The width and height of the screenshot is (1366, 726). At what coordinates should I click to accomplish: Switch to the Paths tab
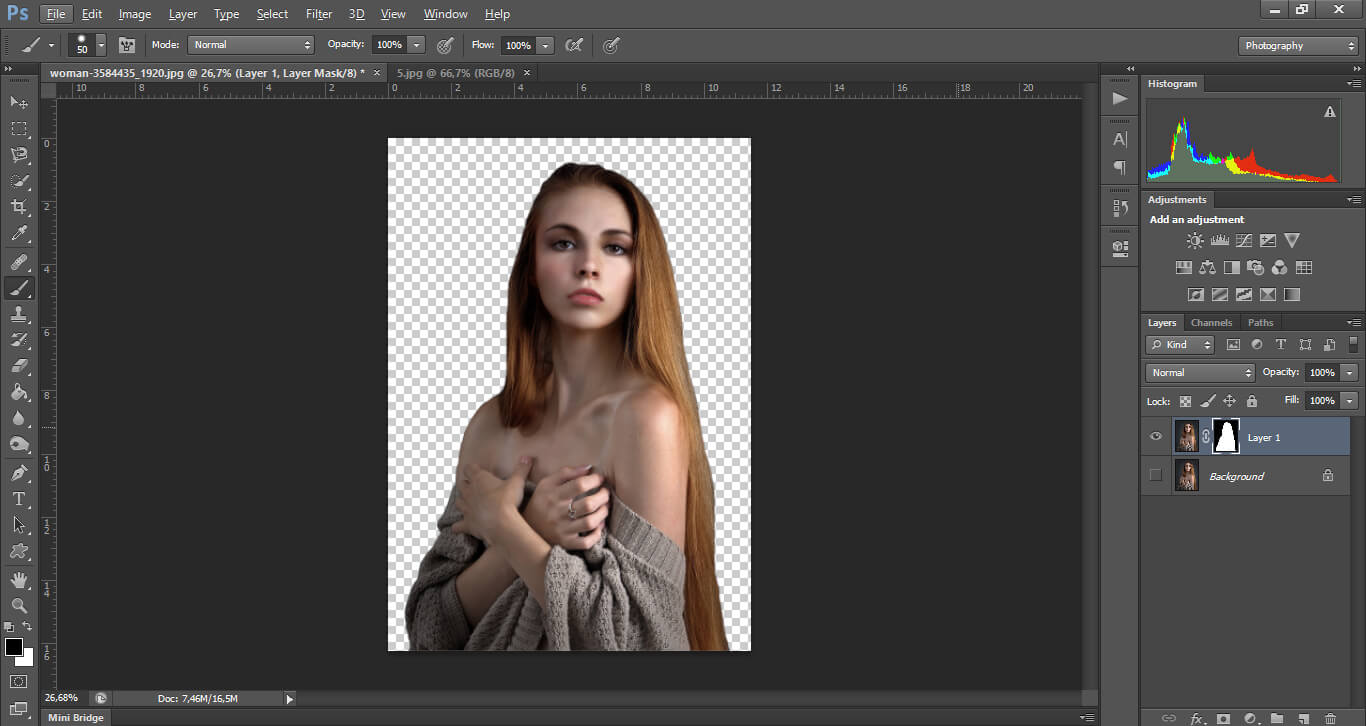tap(1261, 322)
